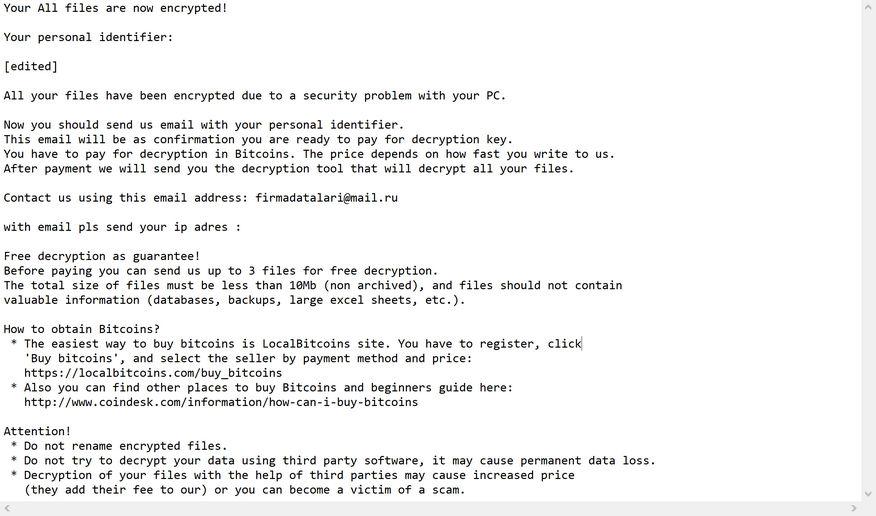Click the "Attention!" heading line
Screen dimensions: 876x516
click(x=38, y=432)
